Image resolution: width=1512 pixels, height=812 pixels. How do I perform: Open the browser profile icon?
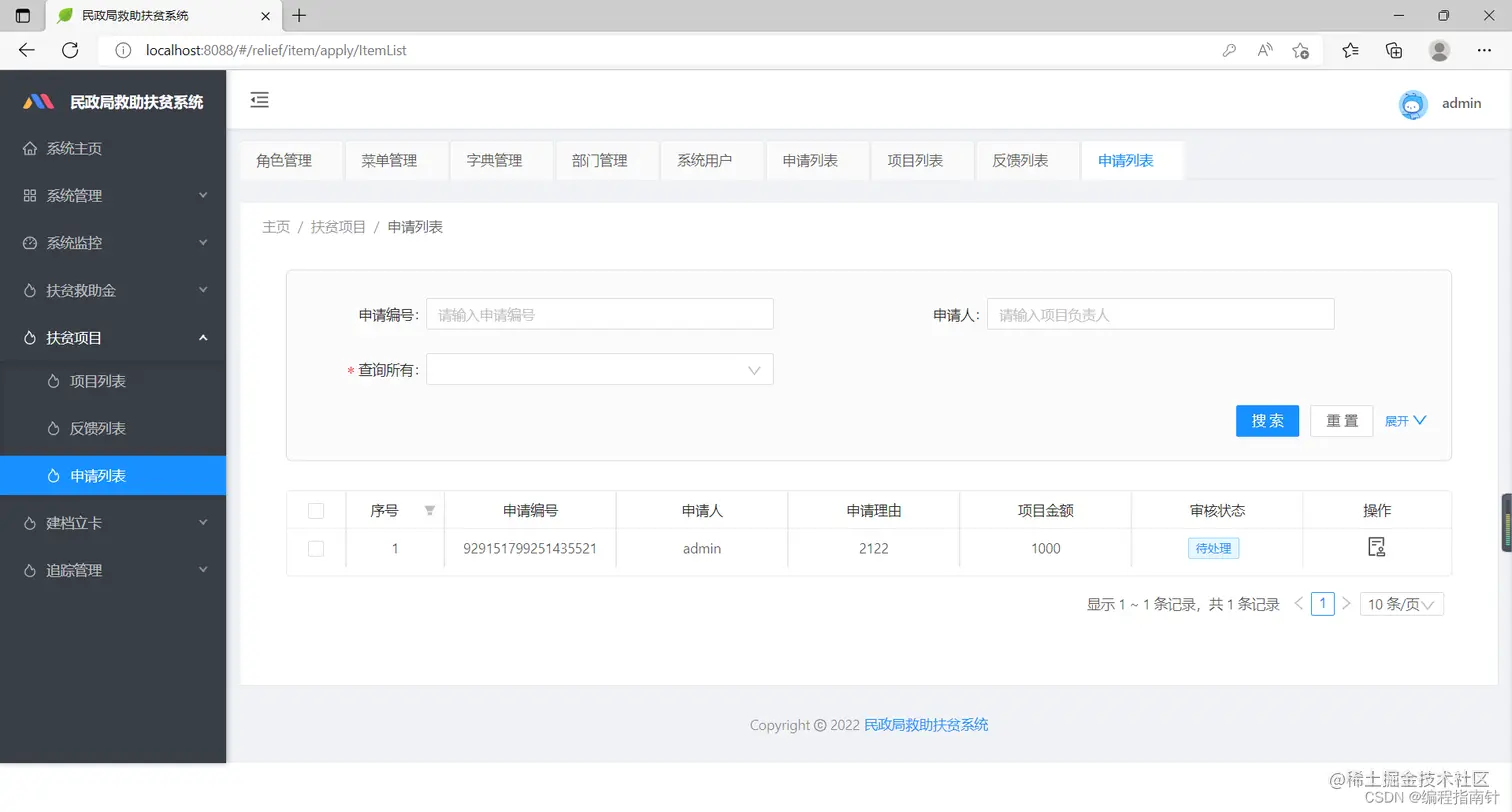(x=1439, y=50)
